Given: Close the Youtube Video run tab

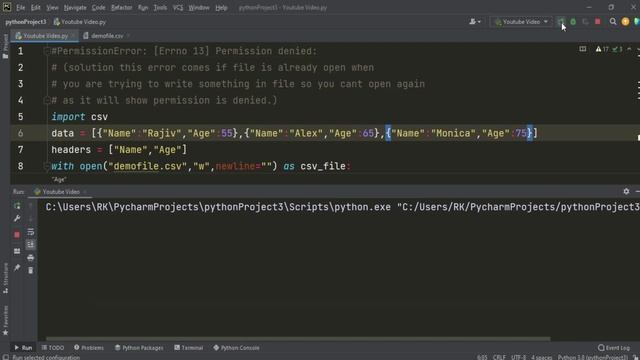Looking at the screenshot, I should tap(84, 191).
